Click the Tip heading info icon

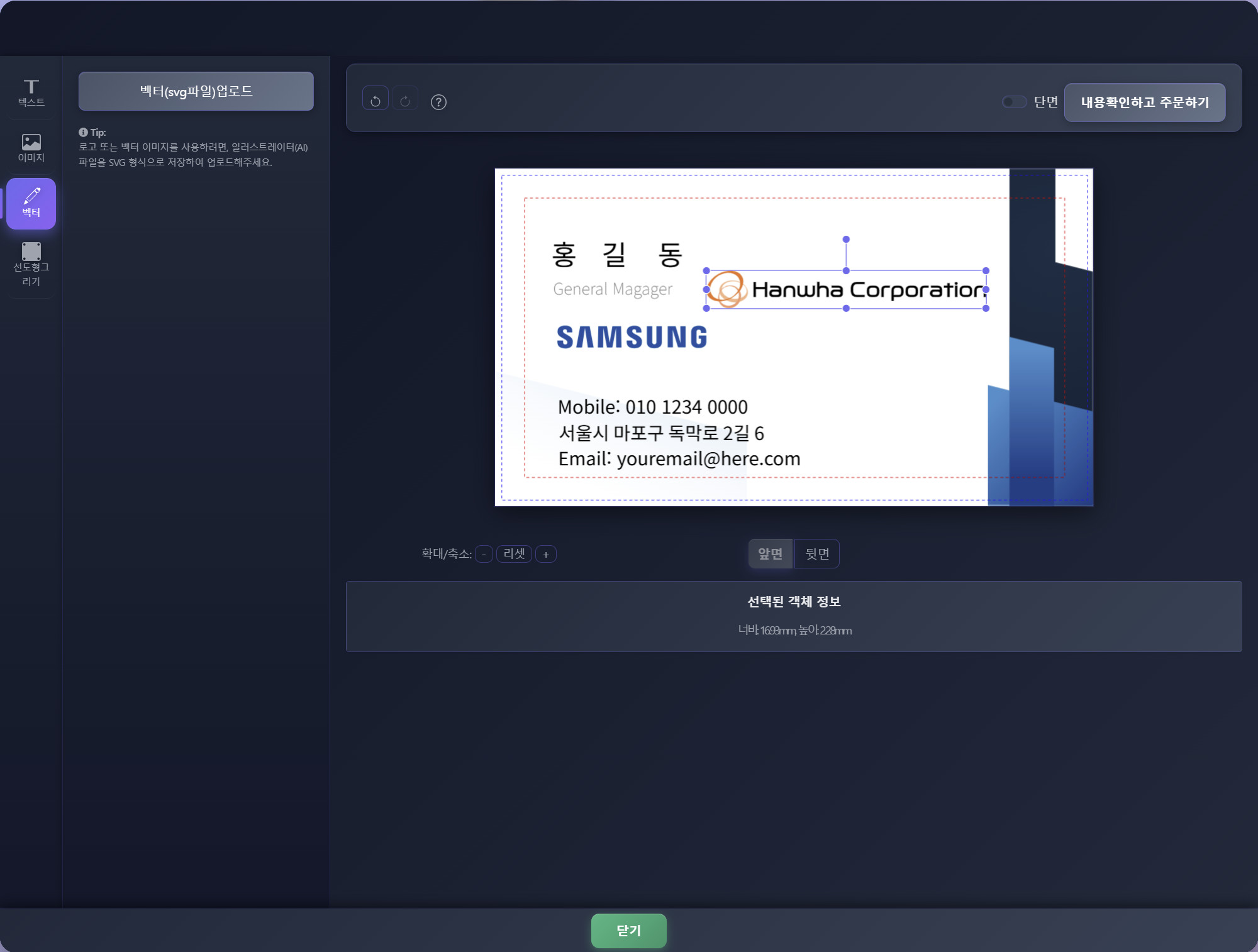[x=83, y=132]
